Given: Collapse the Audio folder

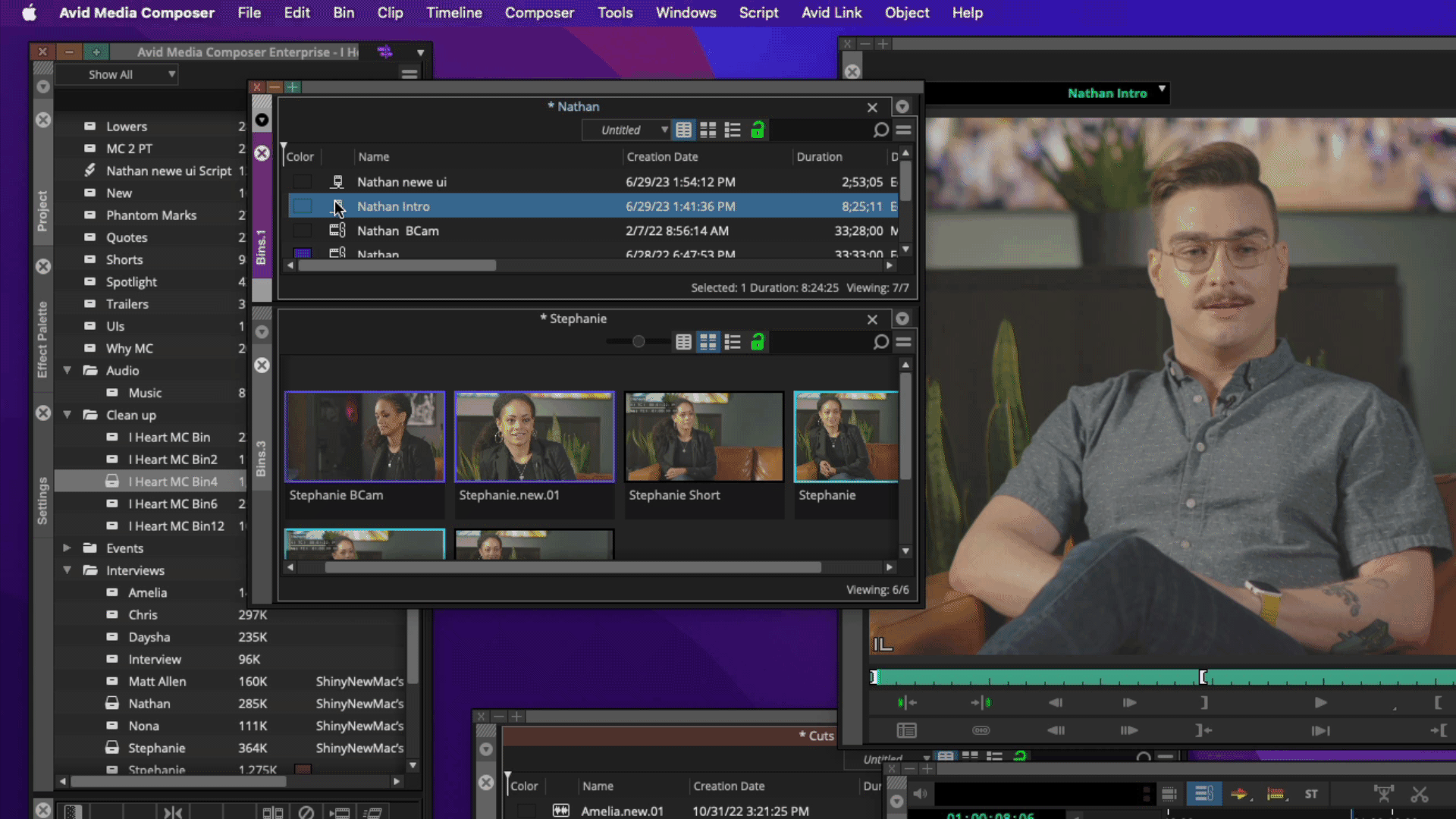Looking at the screenshot, I should coord(67,371).
